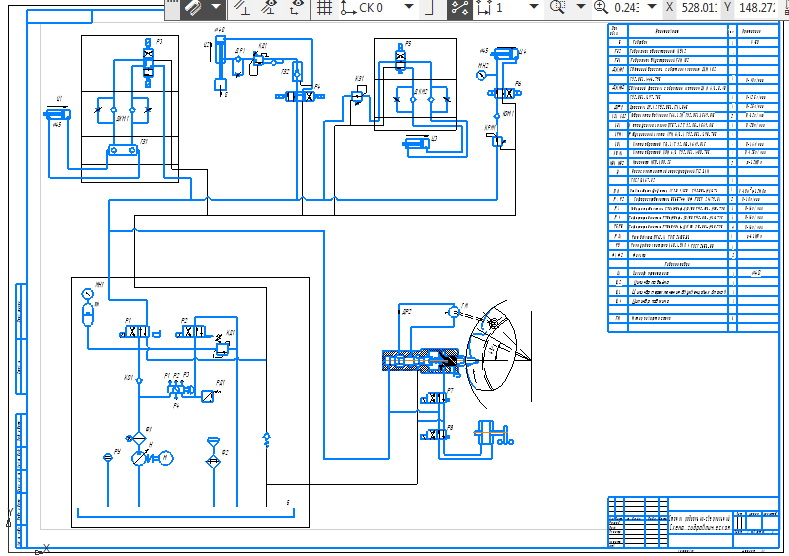Viewport: 789px width, 556px height.
Task: Click the eye icon with slanted lines
Action: (270, 7)
